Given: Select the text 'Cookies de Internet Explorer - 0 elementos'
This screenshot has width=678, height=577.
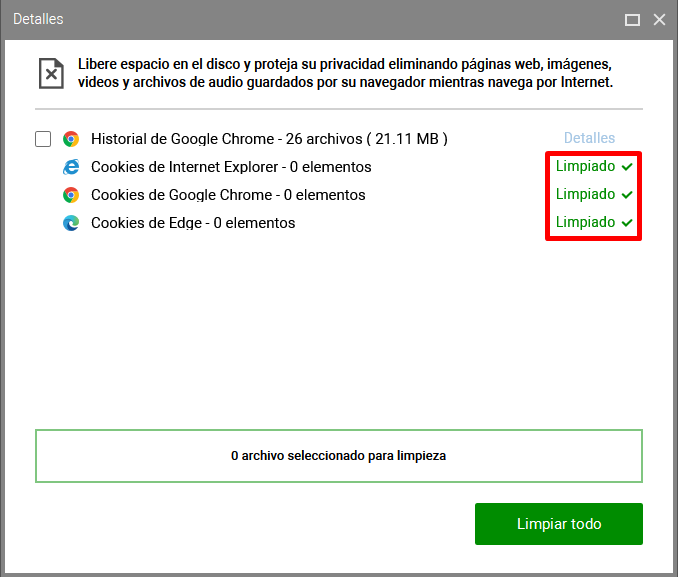Looking at the screenshot, I should pos(231,167).
